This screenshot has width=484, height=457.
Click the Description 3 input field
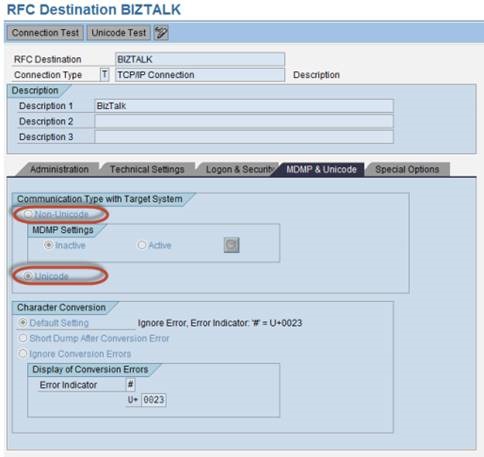(244, 137)
